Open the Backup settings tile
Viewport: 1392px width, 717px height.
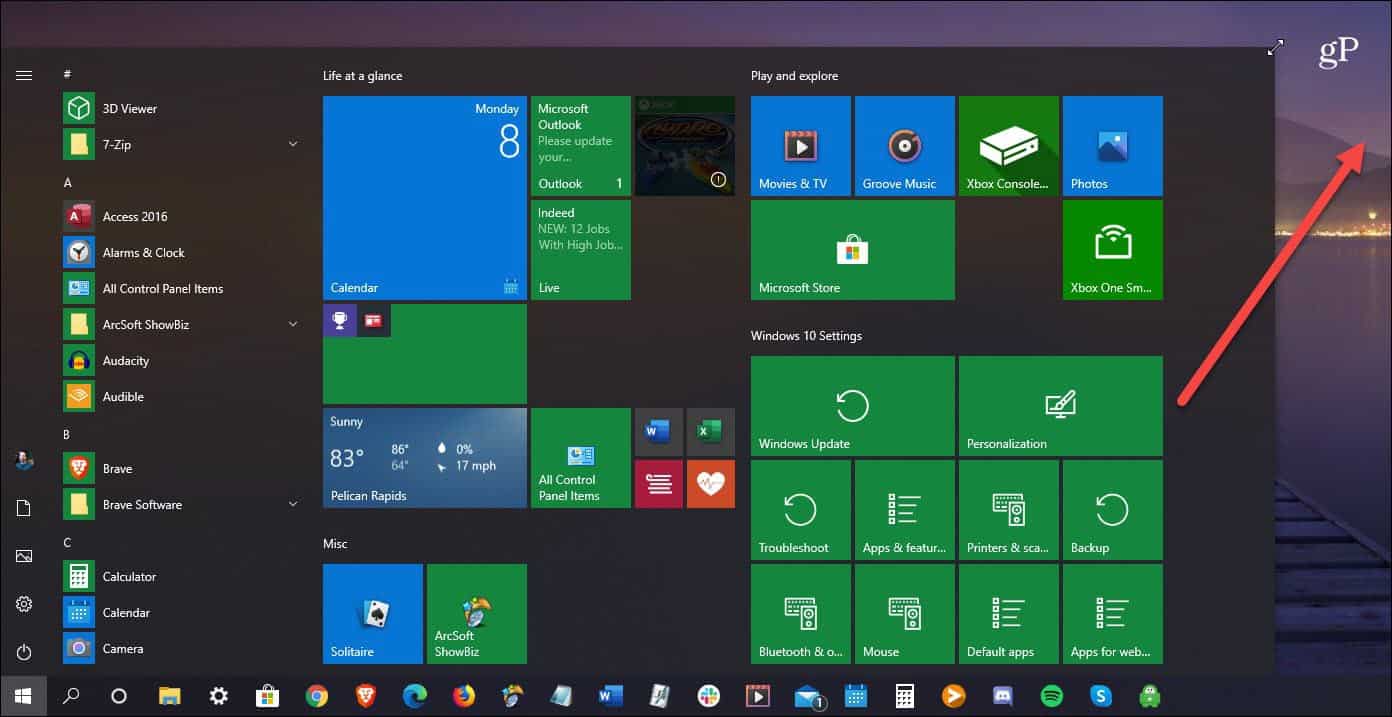[x=1113, y=510]
